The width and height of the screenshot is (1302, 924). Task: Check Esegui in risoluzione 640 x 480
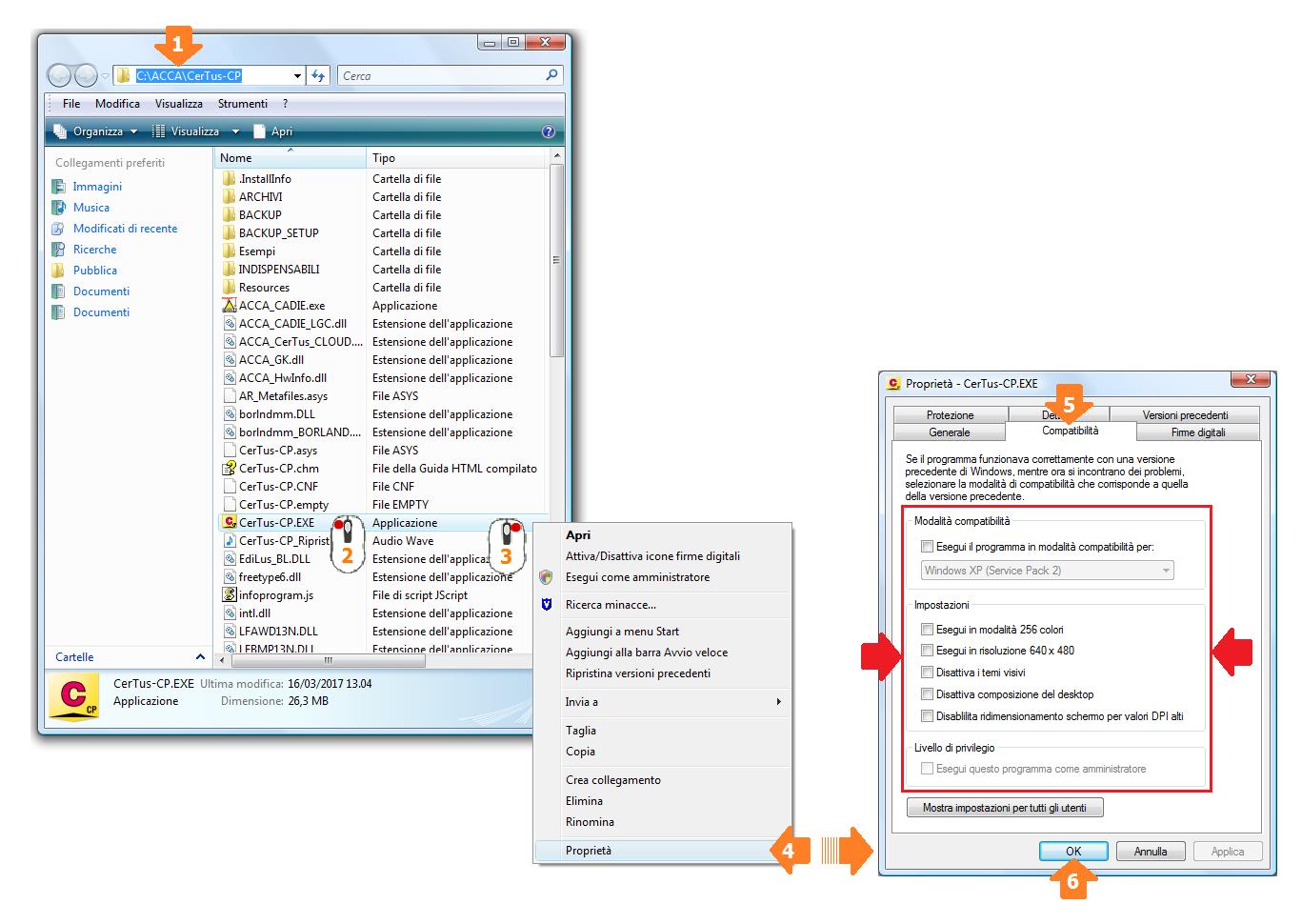pos(927,651)
